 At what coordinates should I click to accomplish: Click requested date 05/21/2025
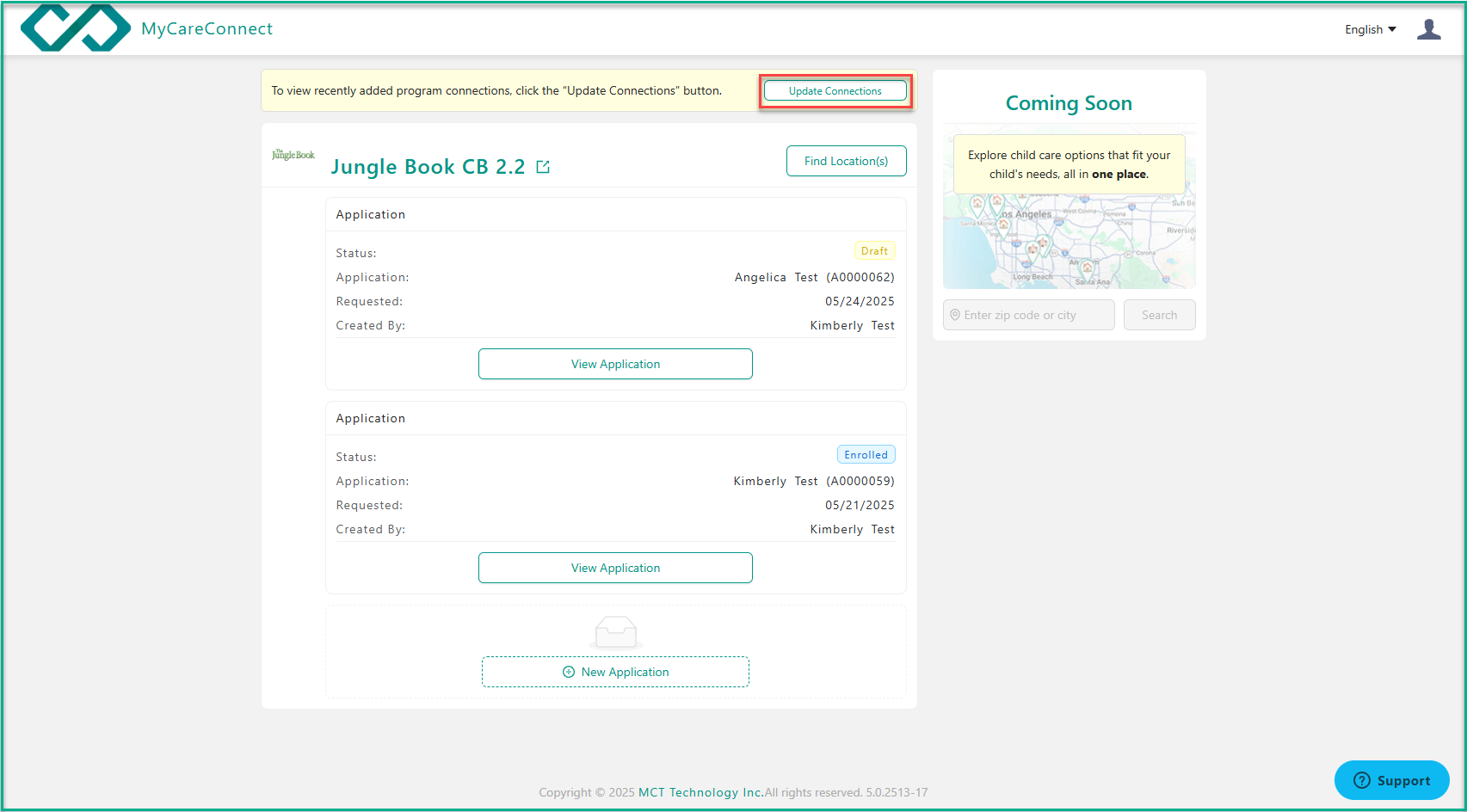point(860,505)
